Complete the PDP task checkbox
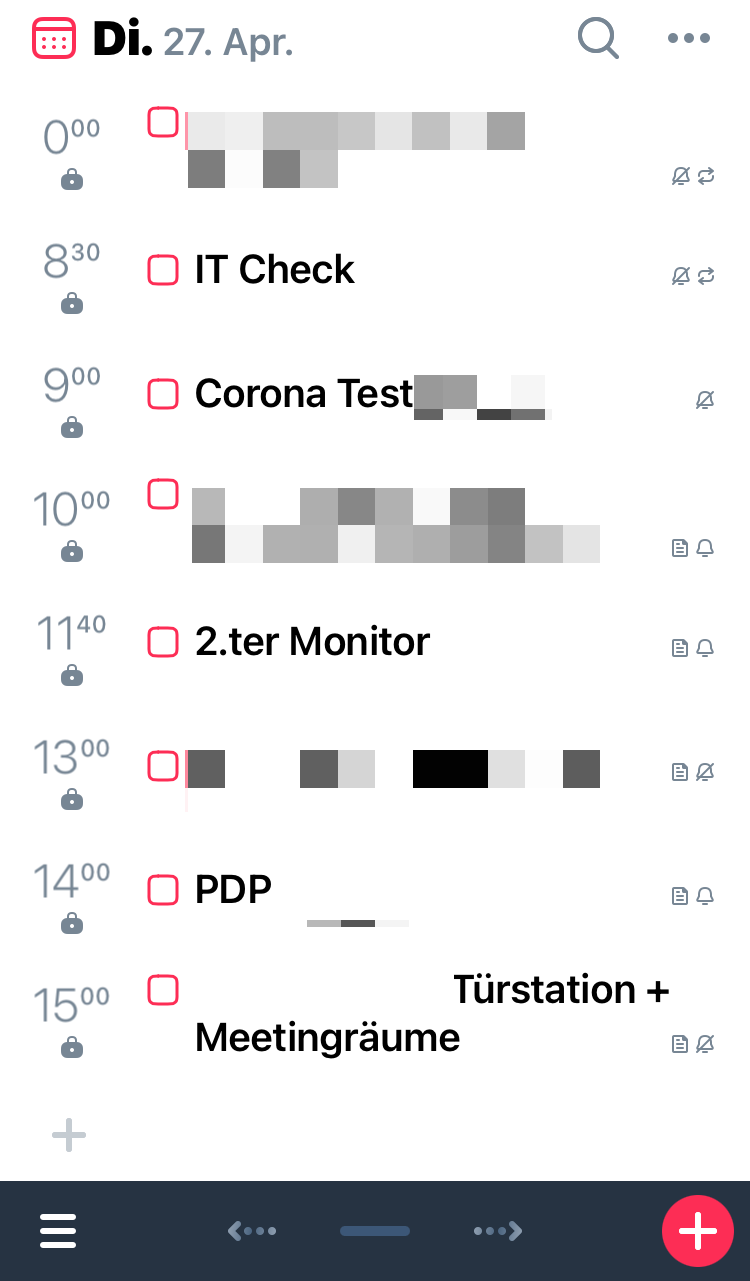 pos(163,889)
